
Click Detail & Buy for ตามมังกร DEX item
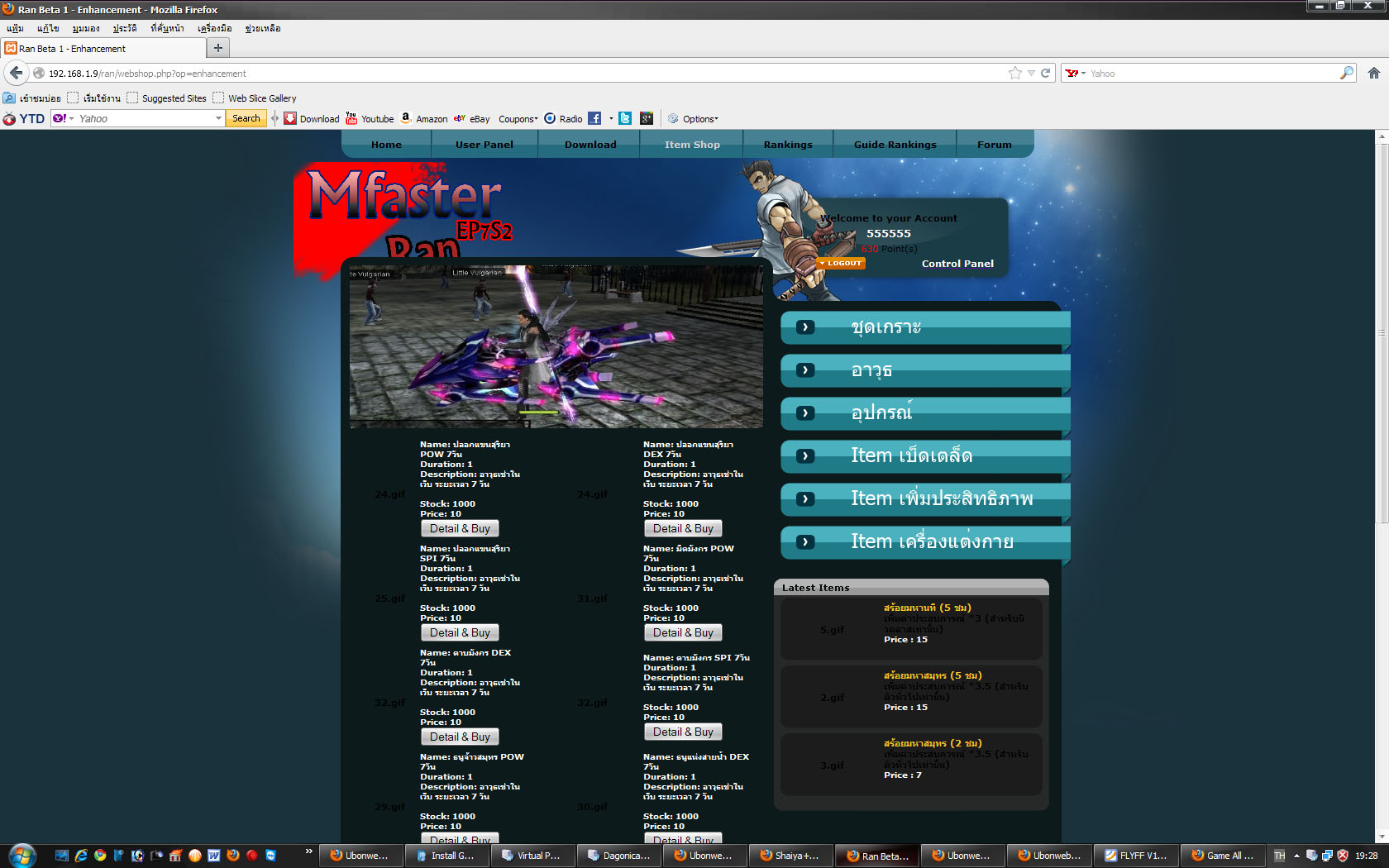(460, 737)
